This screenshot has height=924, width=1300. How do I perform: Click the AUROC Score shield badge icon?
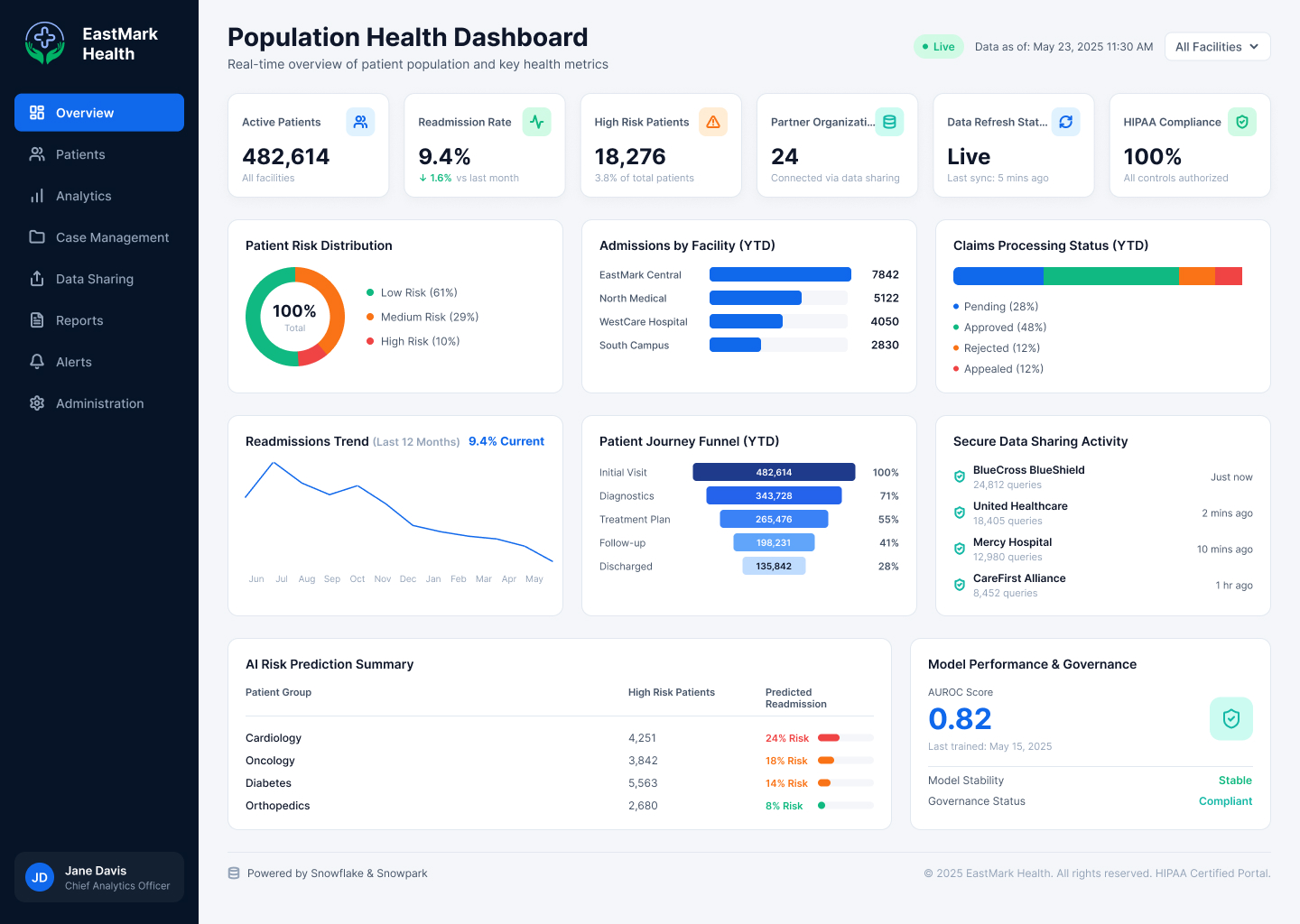(1231, 719)
